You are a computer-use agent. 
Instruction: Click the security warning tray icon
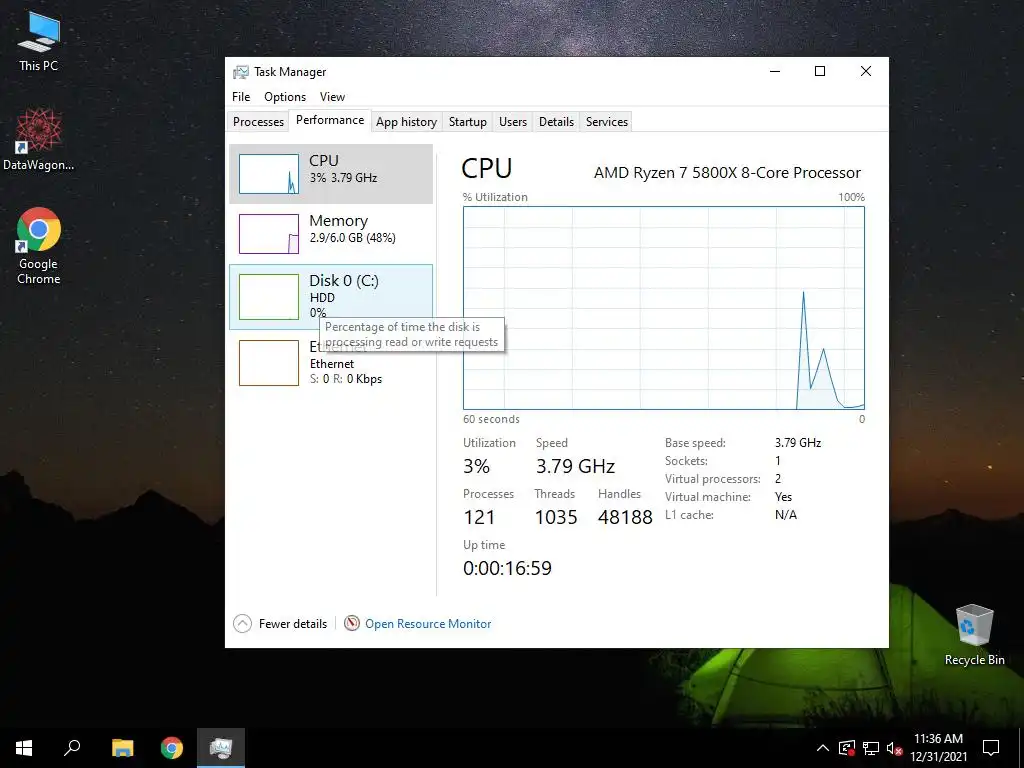click(x=847, y=748)
